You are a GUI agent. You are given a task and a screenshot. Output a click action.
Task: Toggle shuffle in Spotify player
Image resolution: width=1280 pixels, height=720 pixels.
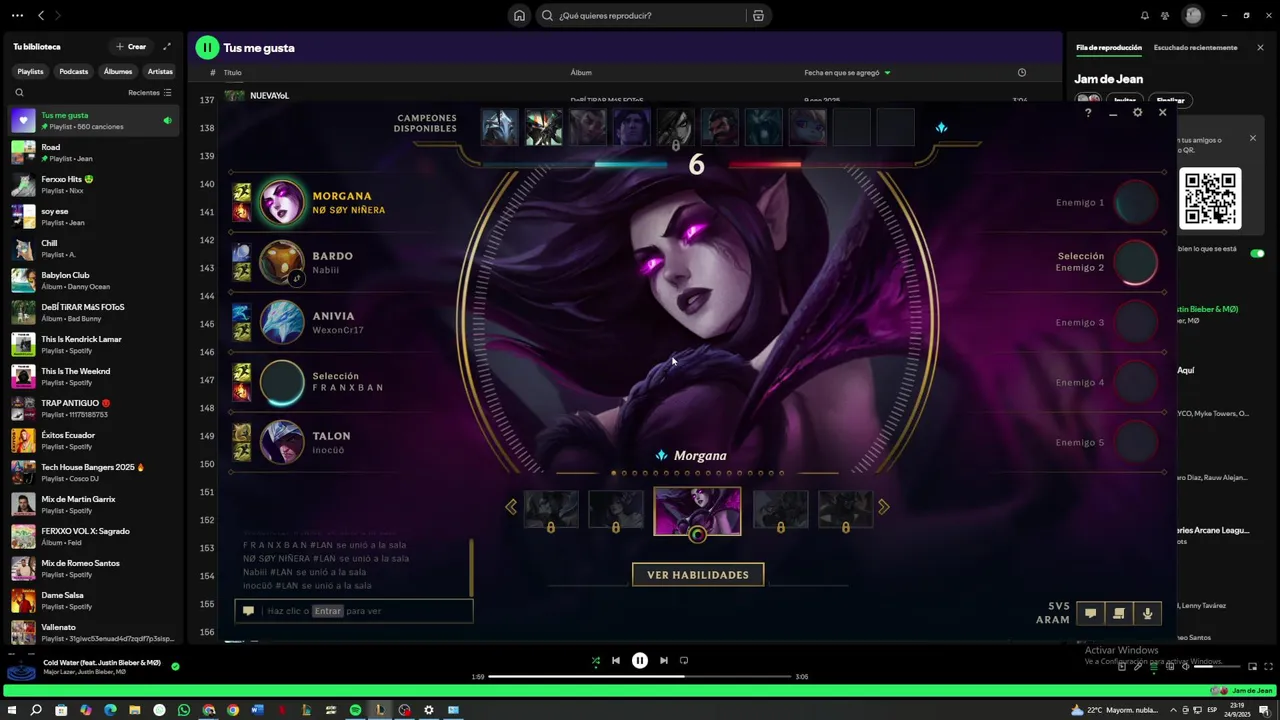pyautogui.click(x=595, y=660)
